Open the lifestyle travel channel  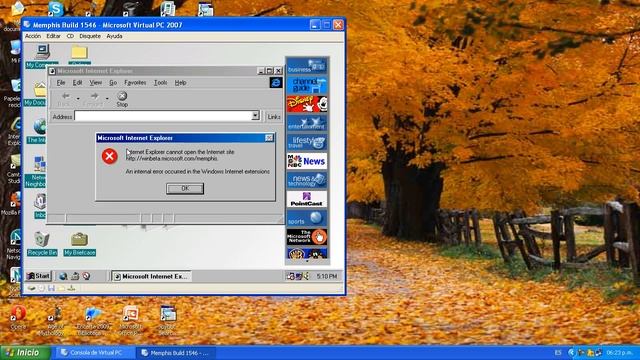(307, 142)
